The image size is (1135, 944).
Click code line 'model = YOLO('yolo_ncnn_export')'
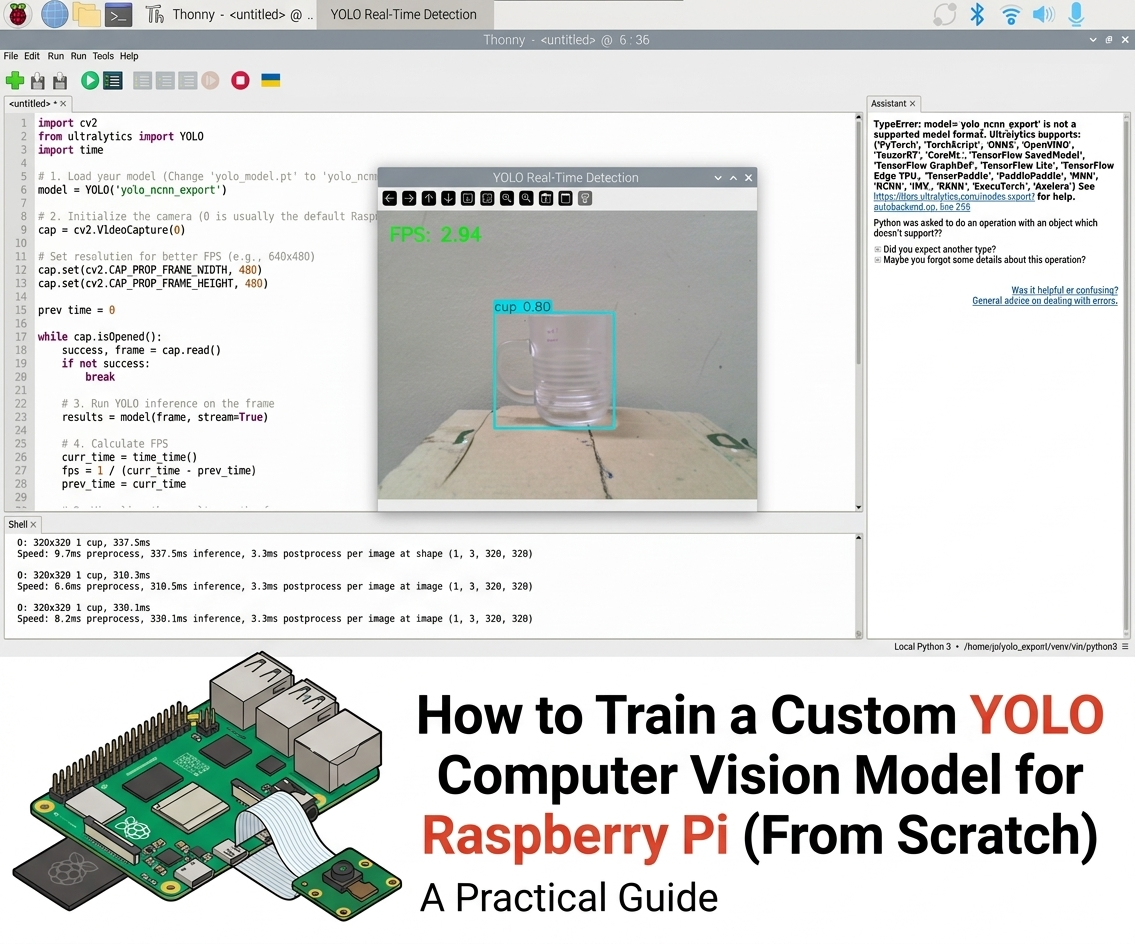132,190
